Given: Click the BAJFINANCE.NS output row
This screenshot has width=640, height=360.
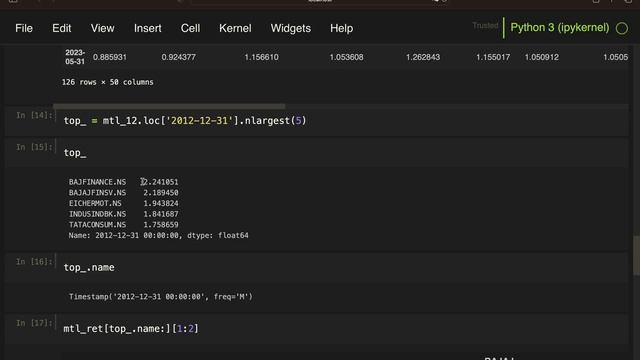Looking at the screenshot, I should pos(123,182).
